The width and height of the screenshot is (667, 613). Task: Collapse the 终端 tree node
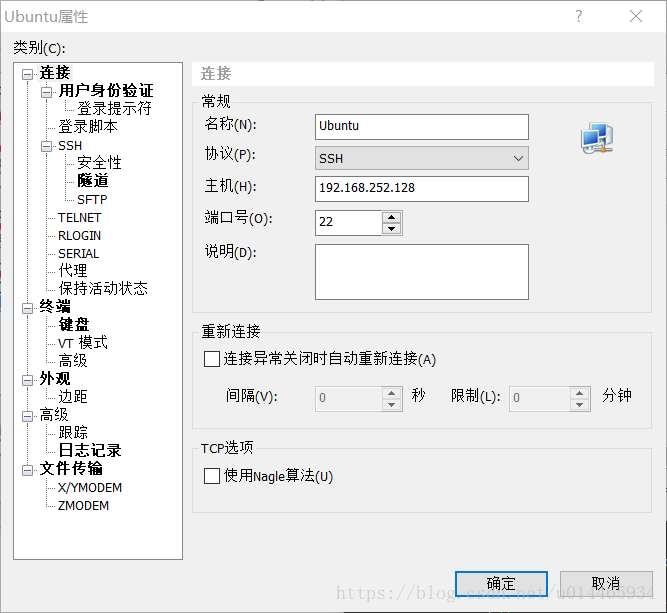click(x=28, y=308)
